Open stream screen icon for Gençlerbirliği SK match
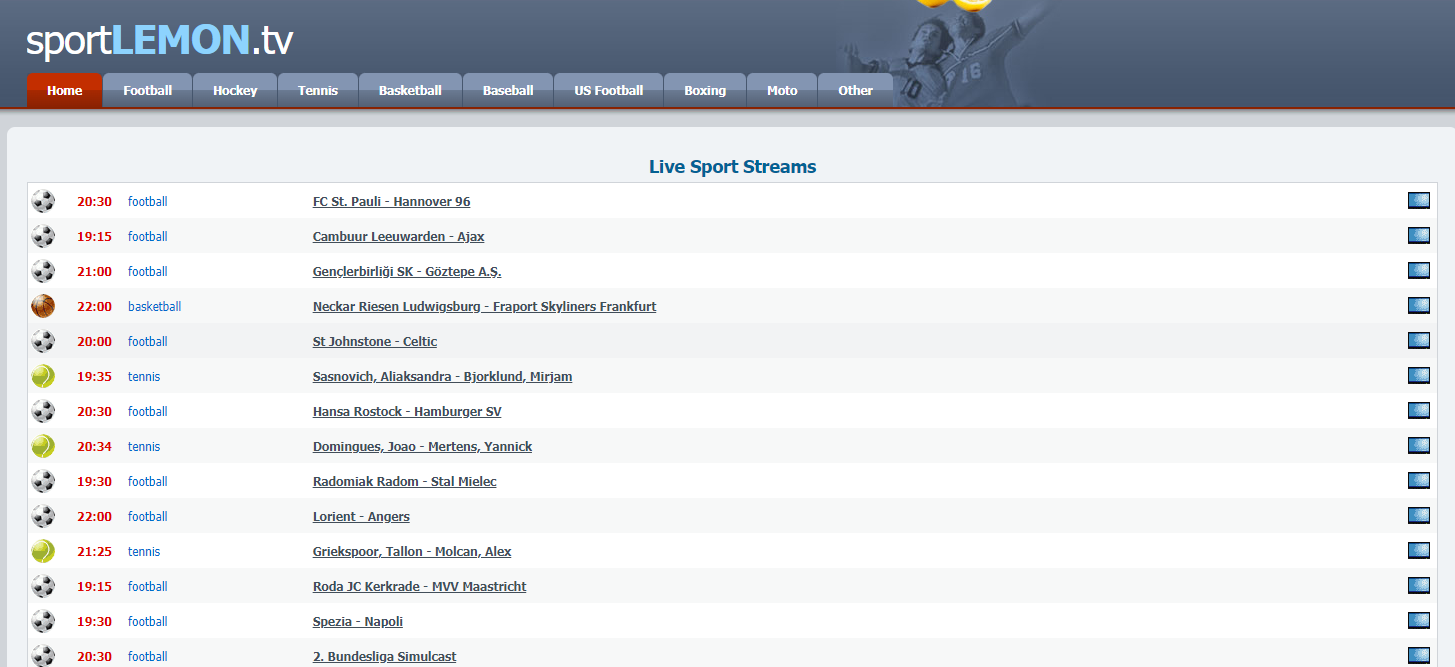 coord(1418,271)
